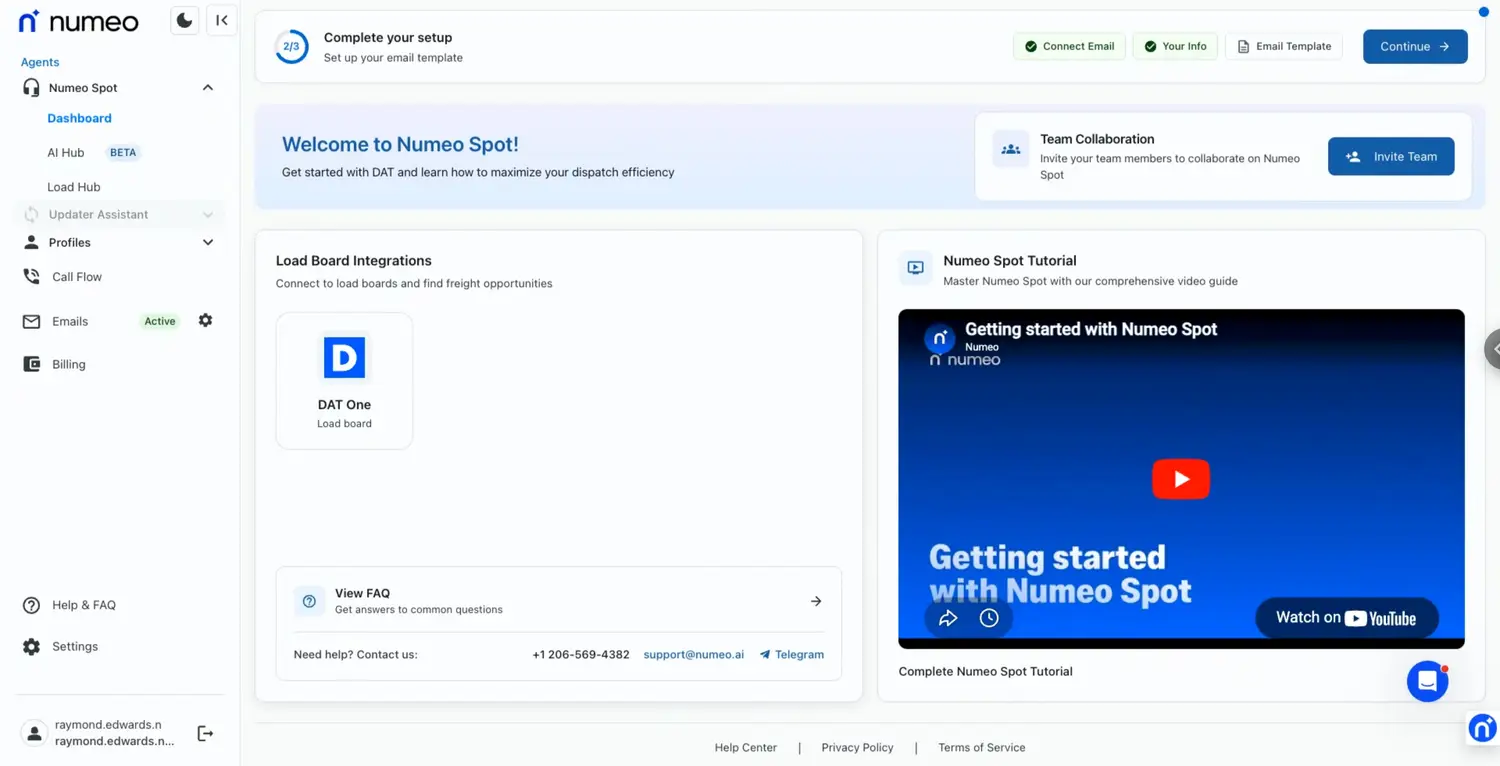Click the video share arrow icon
This screenshot has width=1500, height=766.
(948, 618)
